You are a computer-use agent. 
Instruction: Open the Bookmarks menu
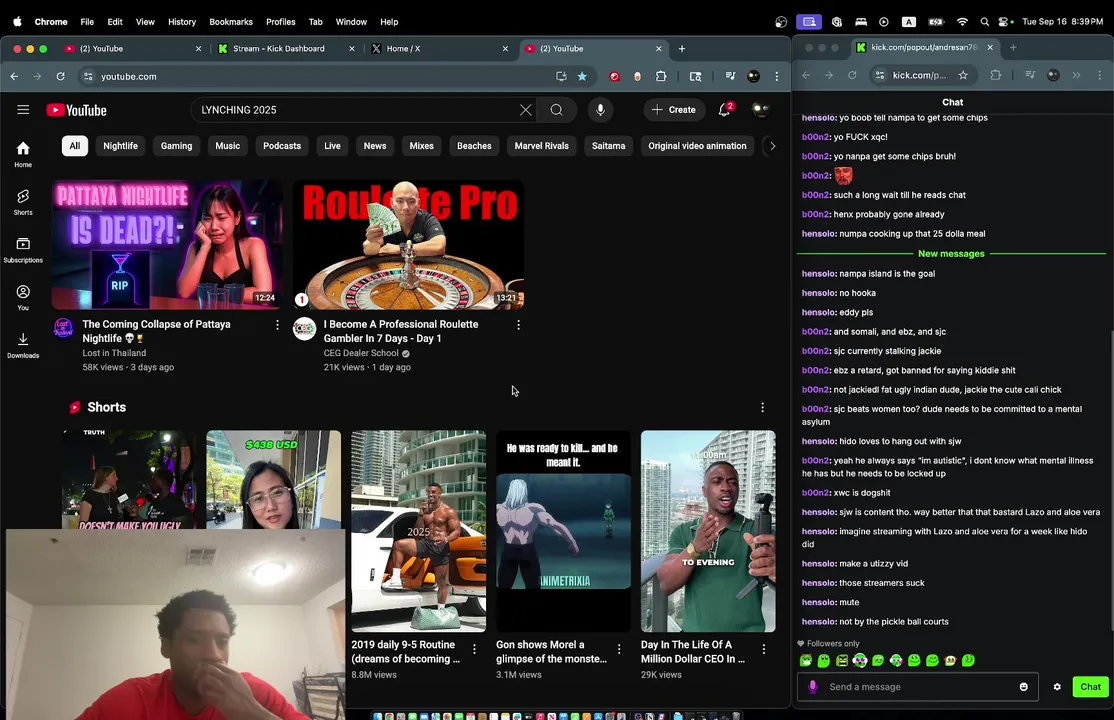coord(231,22)
